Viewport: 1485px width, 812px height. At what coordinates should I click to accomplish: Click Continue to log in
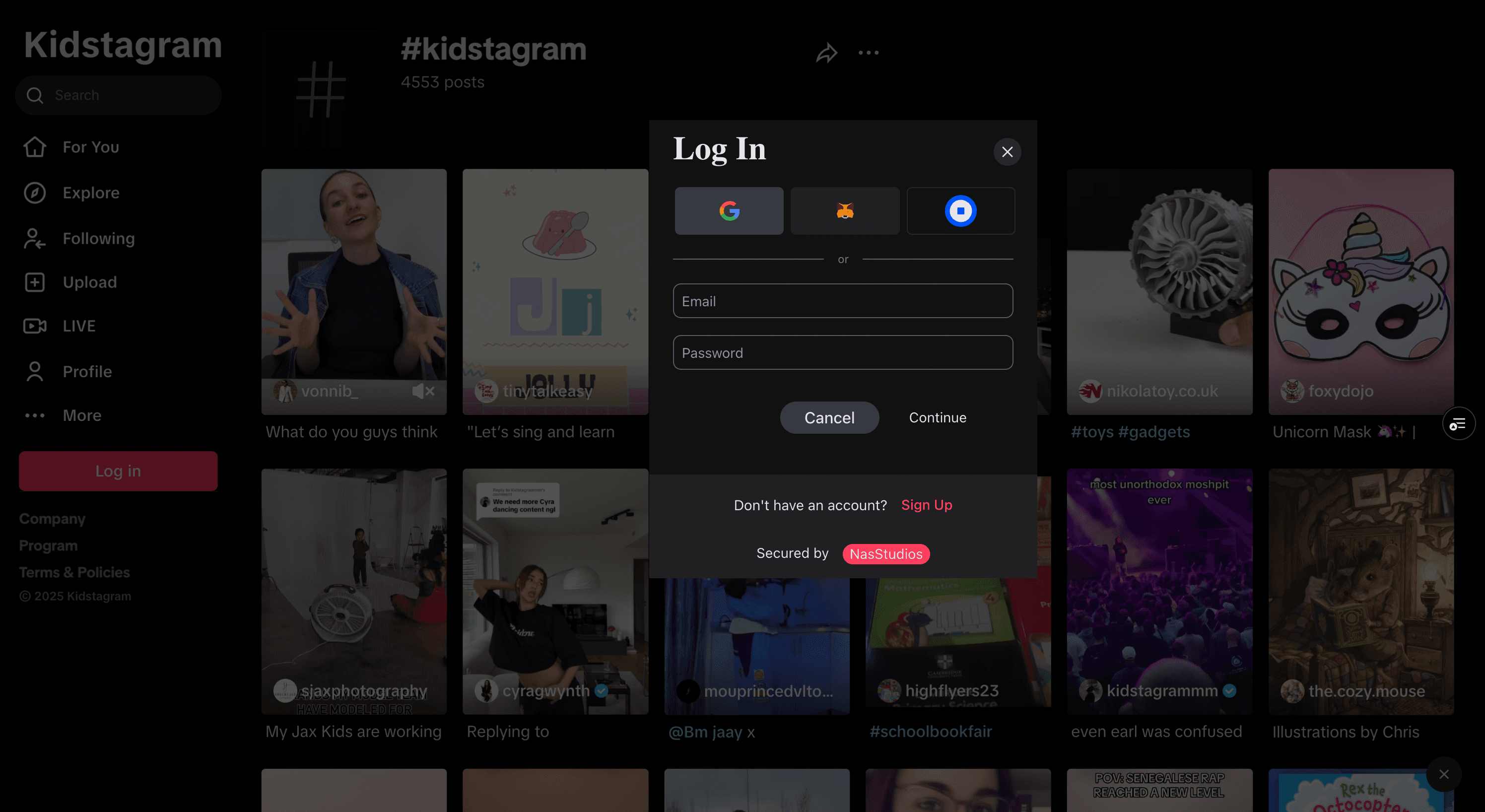pos(938,418)
